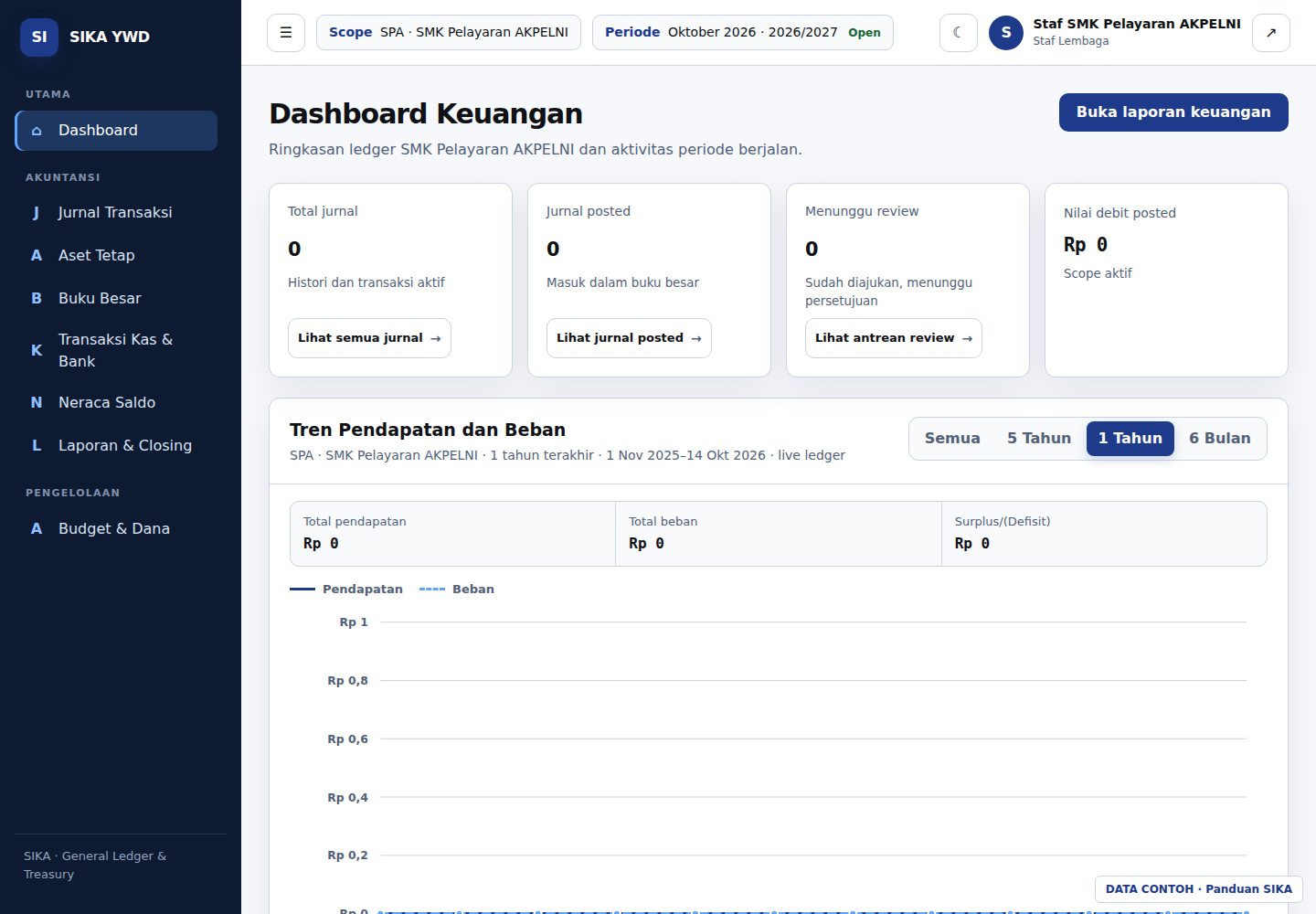Viewport: 1316px width, 914px height.
Task: Click Lihat antrean review button
Action: pyautogui.click(x=894, y=338)
